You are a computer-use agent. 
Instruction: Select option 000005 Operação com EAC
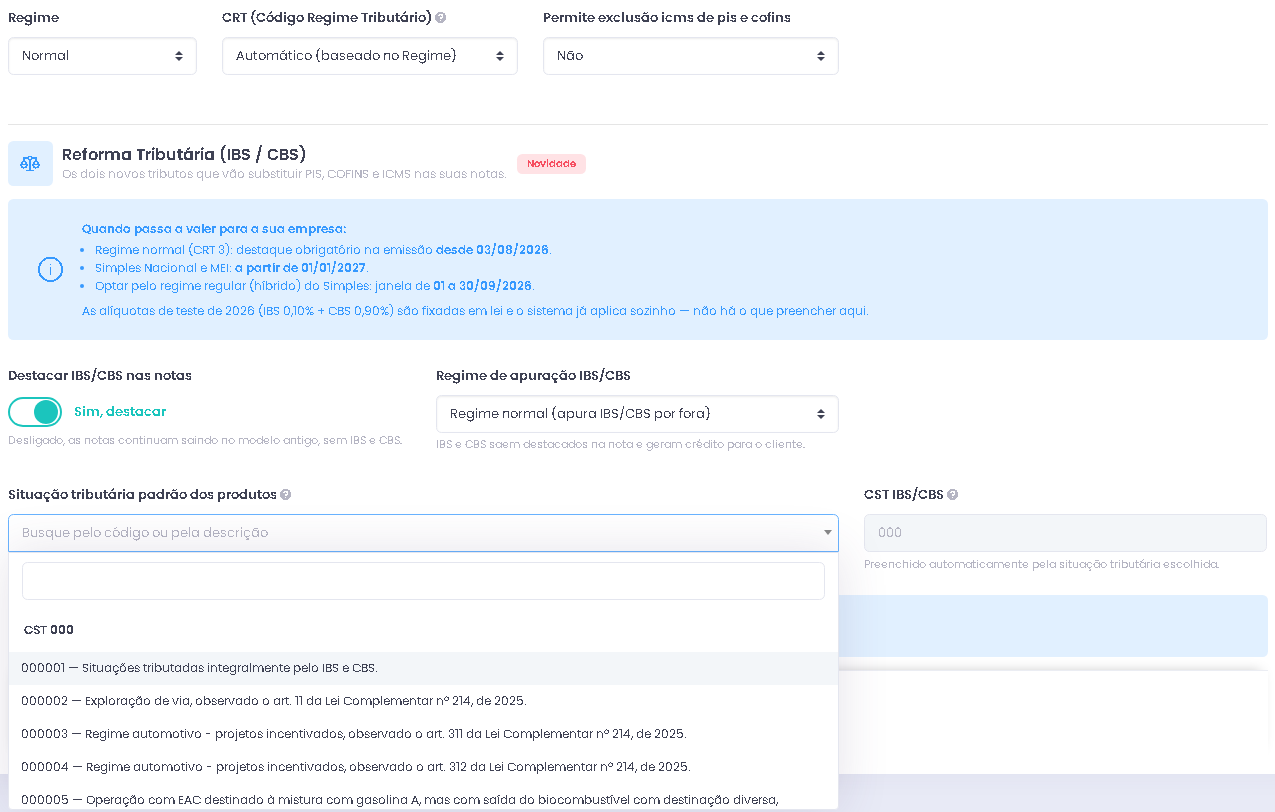point(423,799)
